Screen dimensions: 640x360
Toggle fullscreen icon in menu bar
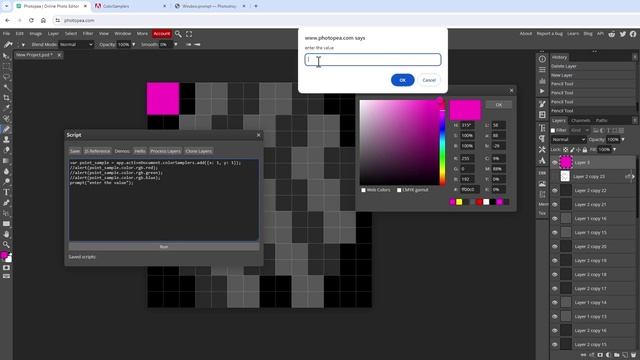[189, 34]
